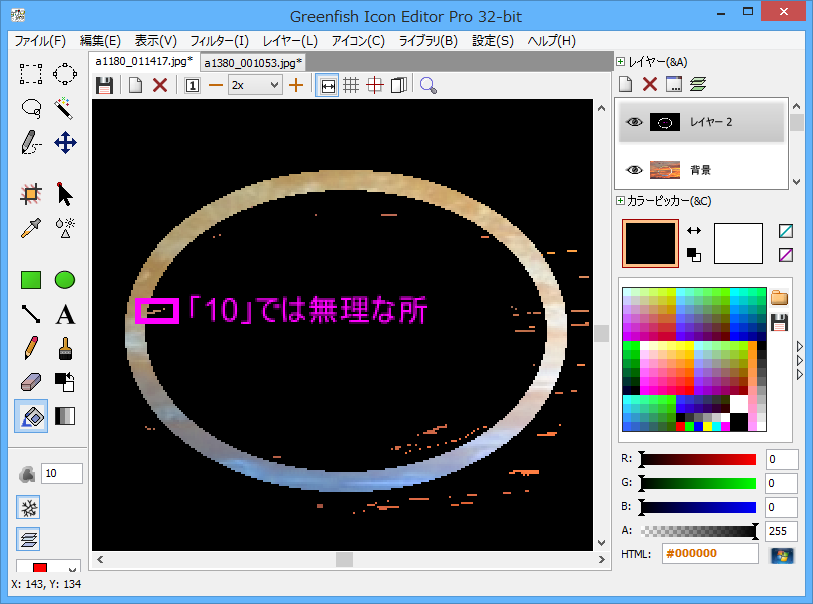Image resolution: width=813 pixels, height=604 pixels.
Task: Choose the Pencil tool
Action: pyautogui.click(x=31, y=348)
